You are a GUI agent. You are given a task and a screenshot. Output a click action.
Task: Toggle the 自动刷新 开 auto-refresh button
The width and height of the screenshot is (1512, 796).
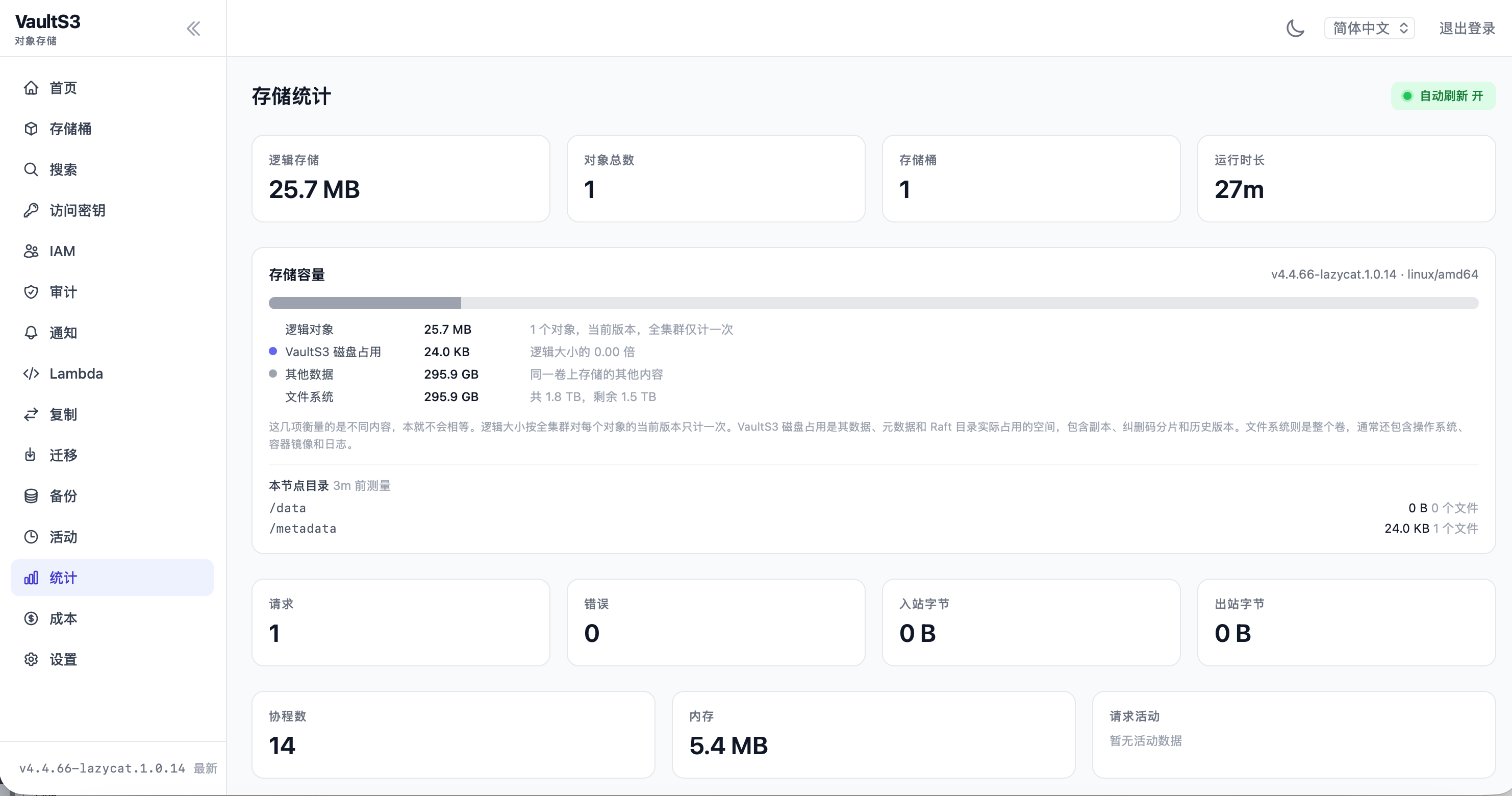(x=1443, y=96)
